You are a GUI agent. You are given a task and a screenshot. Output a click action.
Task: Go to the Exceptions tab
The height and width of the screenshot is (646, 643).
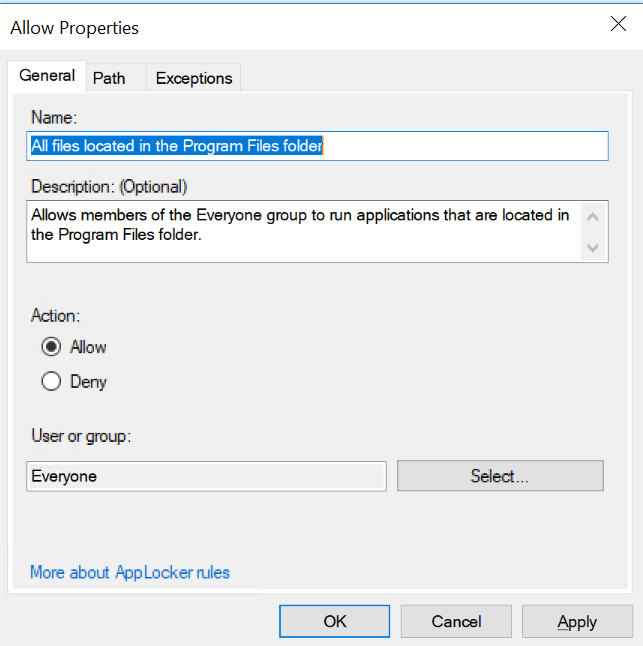(x=194, y=78)
